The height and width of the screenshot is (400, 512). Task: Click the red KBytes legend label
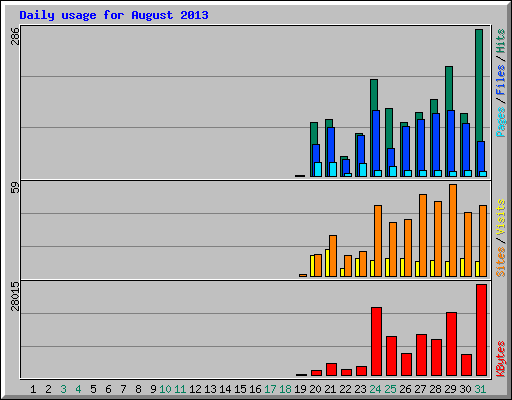click(501, 359)
